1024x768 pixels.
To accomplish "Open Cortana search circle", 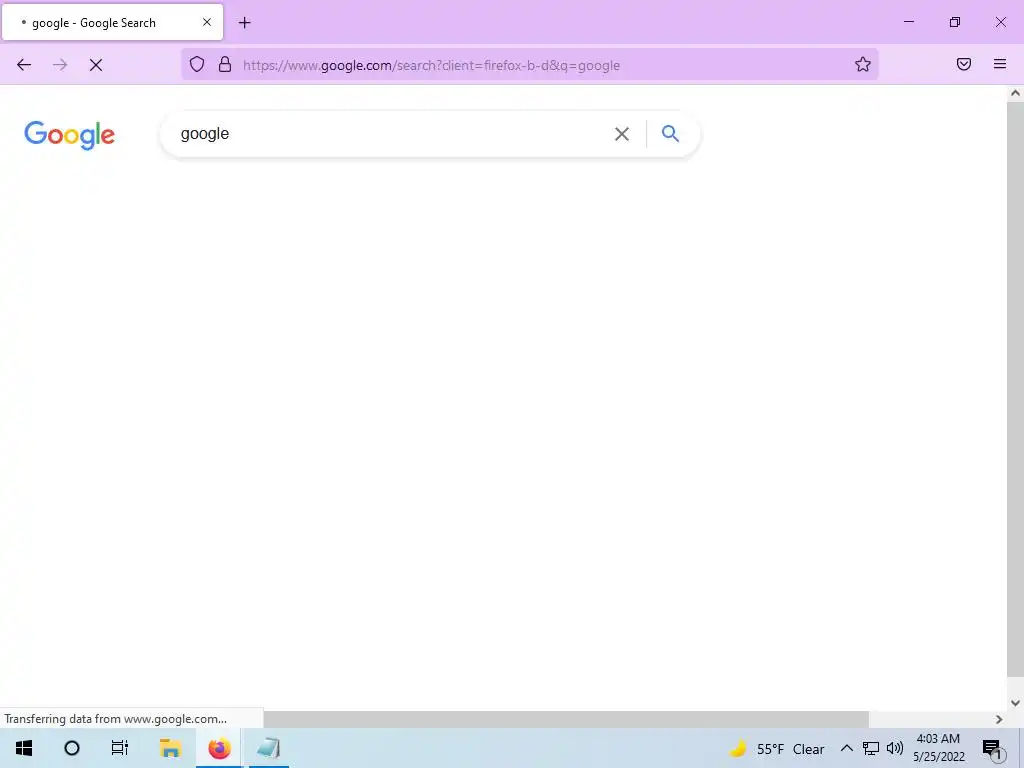I will (x=72, y=748).
